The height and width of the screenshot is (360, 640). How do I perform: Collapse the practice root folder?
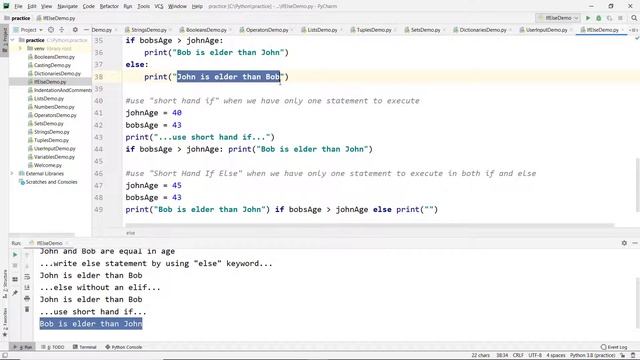(x=13, y=40)
